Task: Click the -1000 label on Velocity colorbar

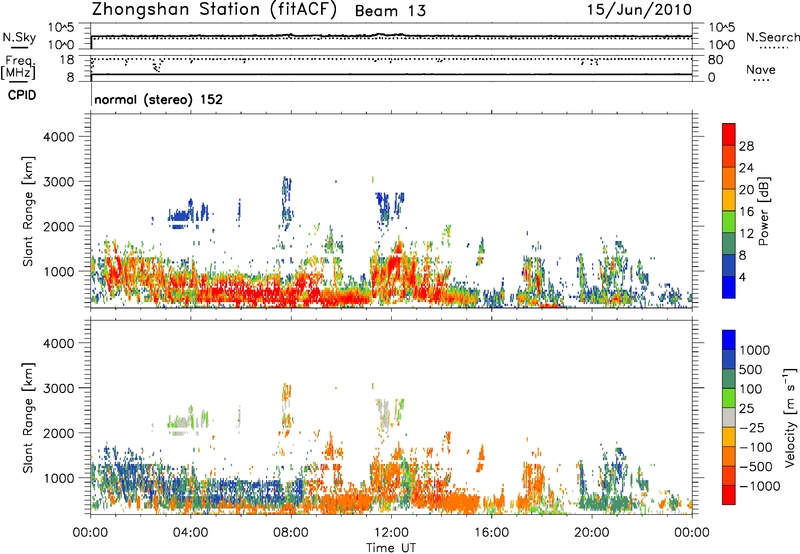Action: pyautogui.click(x=759, y=486)
